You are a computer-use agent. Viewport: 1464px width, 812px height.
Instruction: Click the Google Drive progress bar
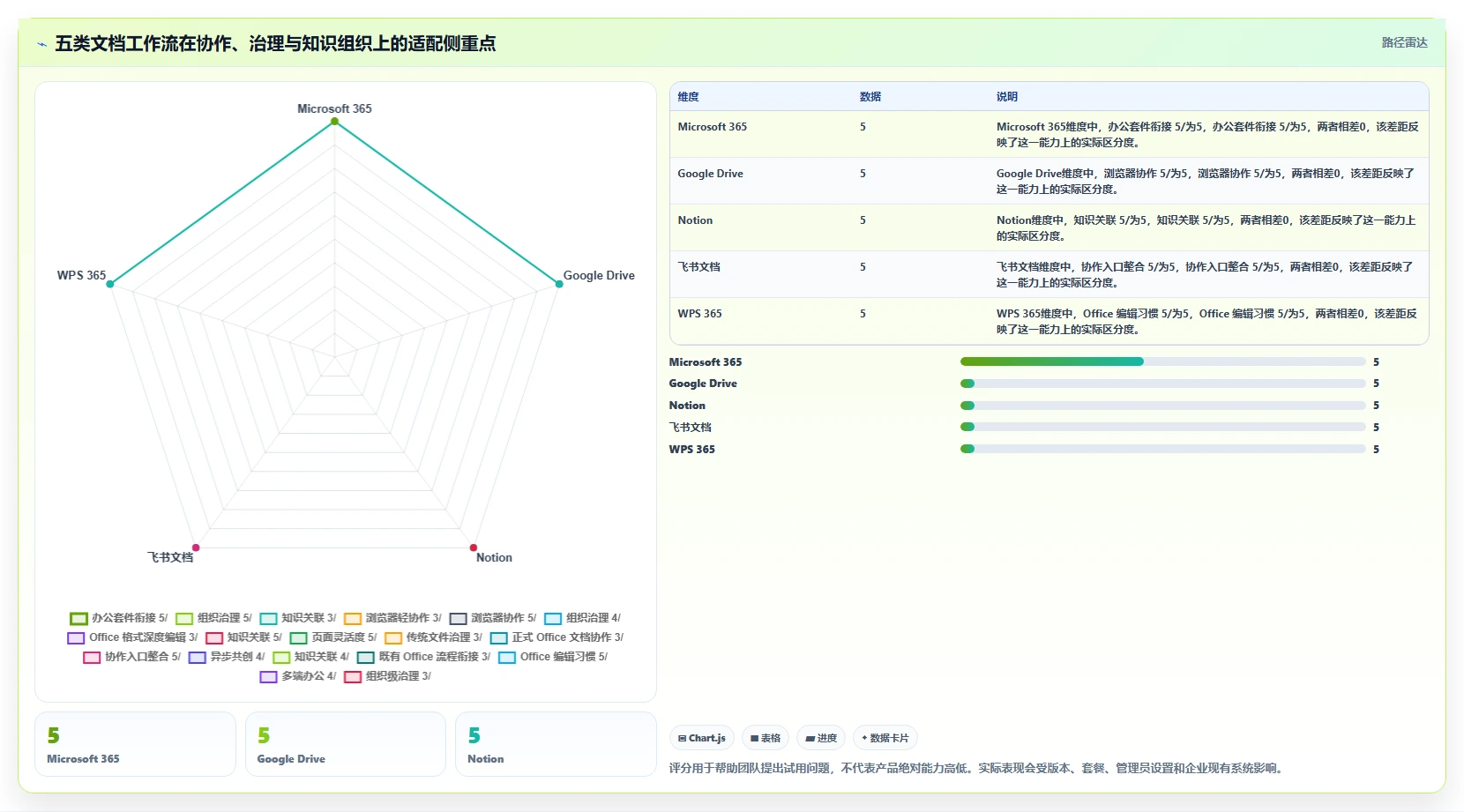pos(1162,384)
